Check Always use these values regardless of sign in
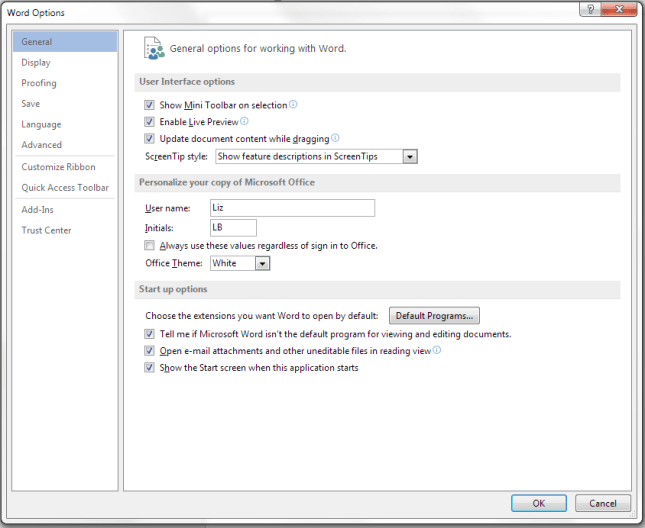Image resolution: width=645 pixels, height=528 pixels. [150, 245]
